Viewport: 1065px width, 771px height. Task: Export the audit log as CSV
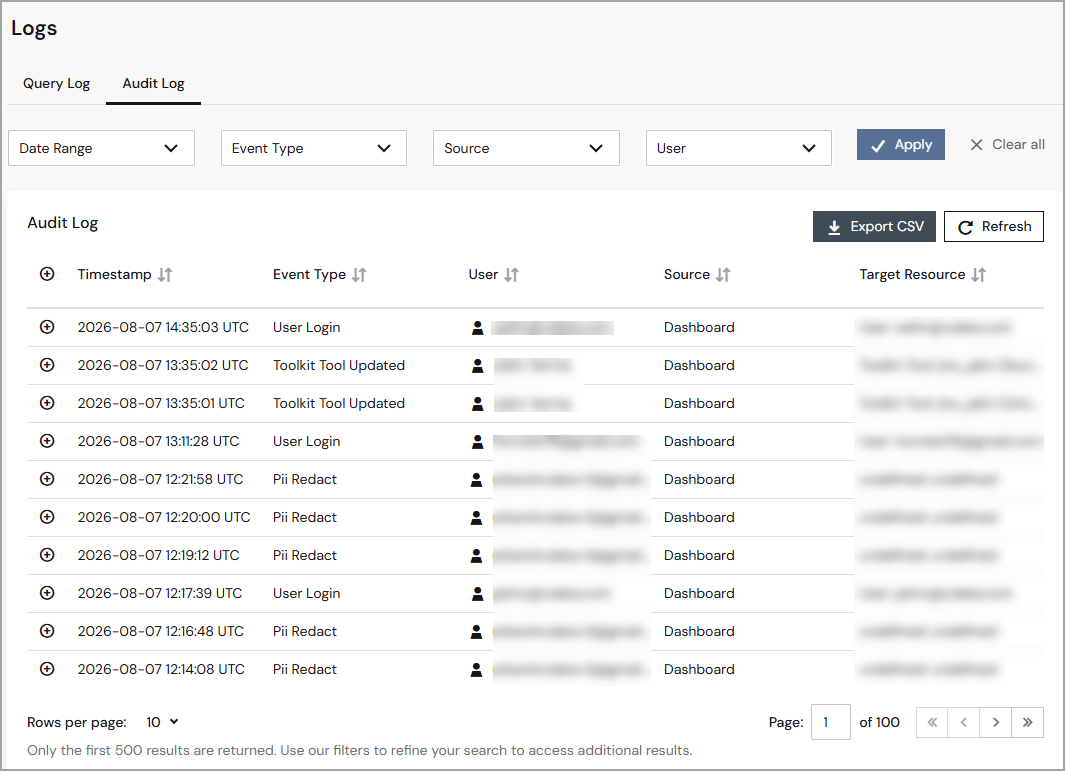[x=874, y=226]
